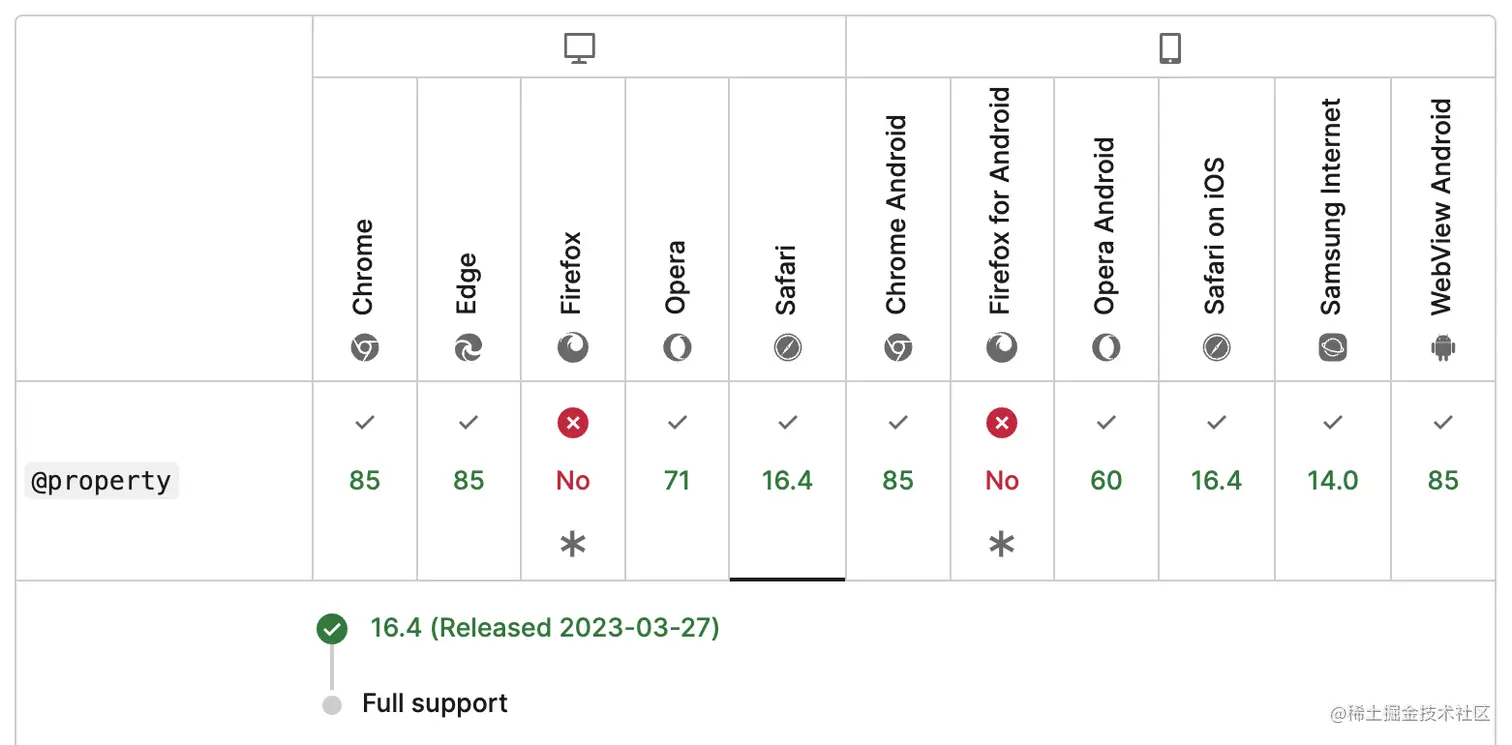Click the @property feature name
This screenshot has width=1512, height=745.
[x=101, y=481]
